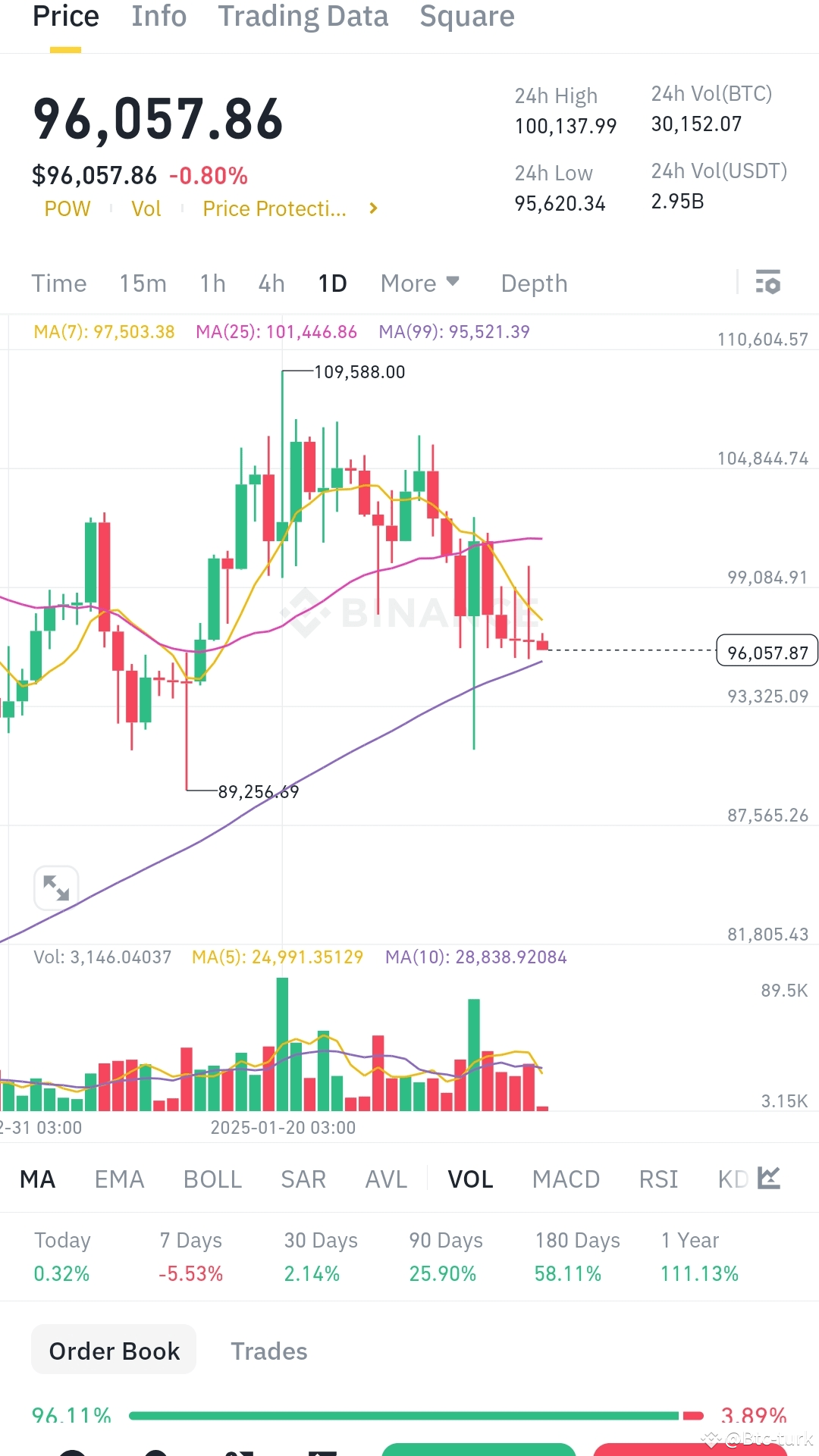Toggle the VOL volume indicator
The width and height of the screenshot is (819, 1456).
470,1179
